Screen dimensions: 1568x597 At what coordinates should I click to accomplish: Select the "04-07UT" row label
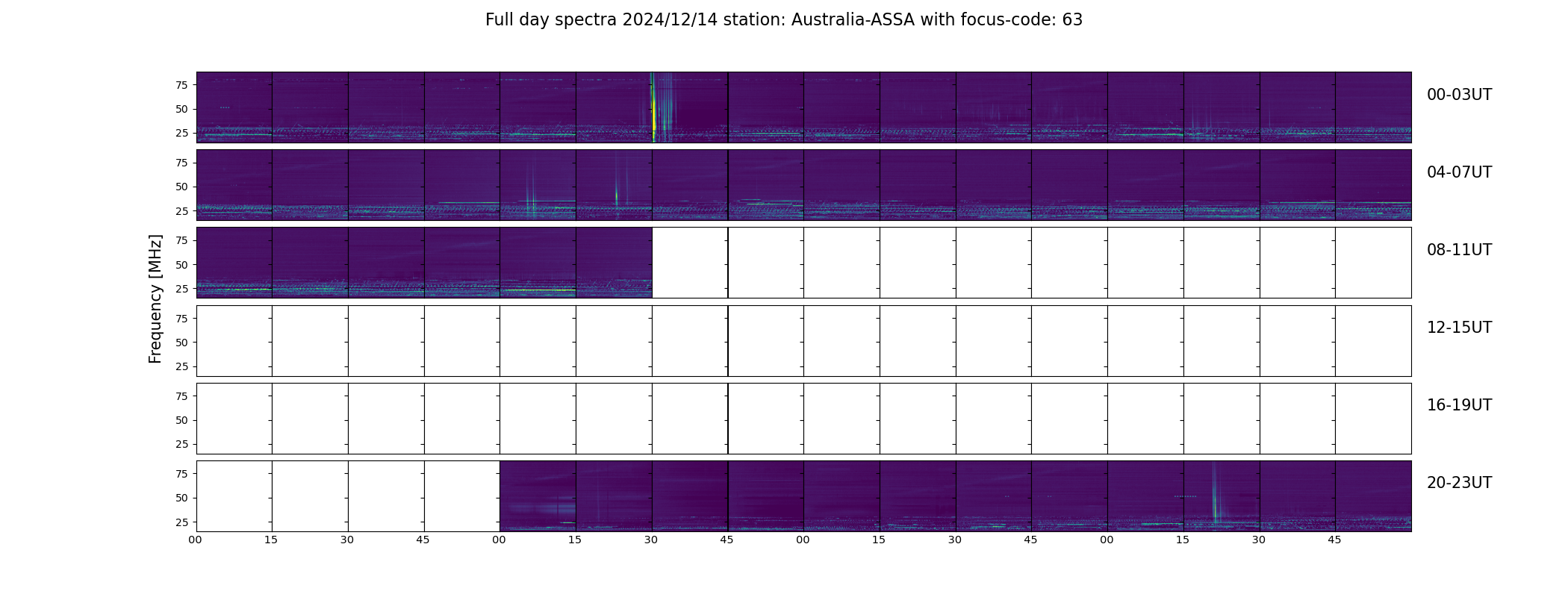(x=1459, y=172)
